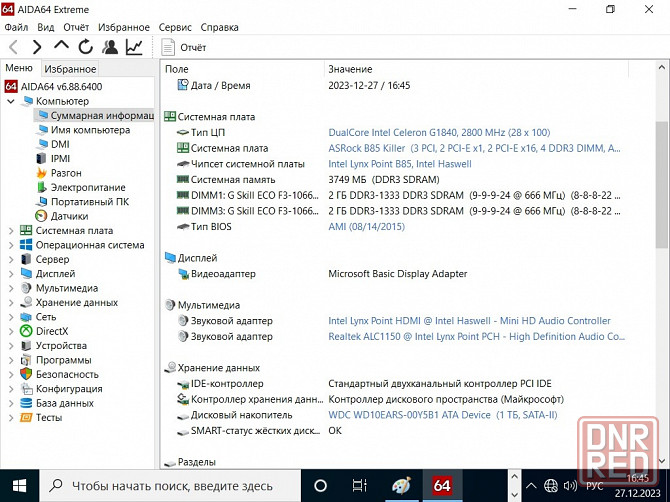The height and width of the screenshot is (502, 670).
Task: Open the Отчёт menu in menu bar
Action: click(x=76, y=27)
